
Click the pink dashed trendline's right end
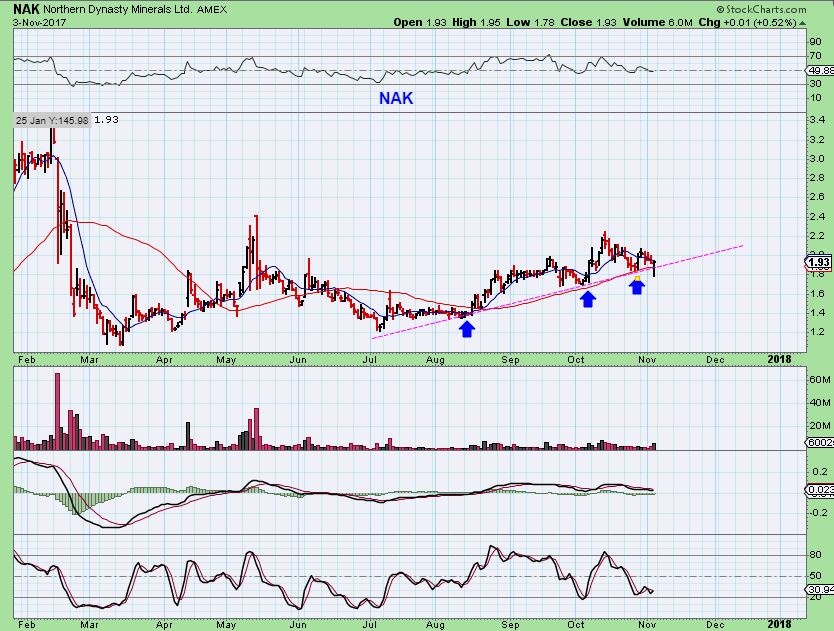click(743, 244)
